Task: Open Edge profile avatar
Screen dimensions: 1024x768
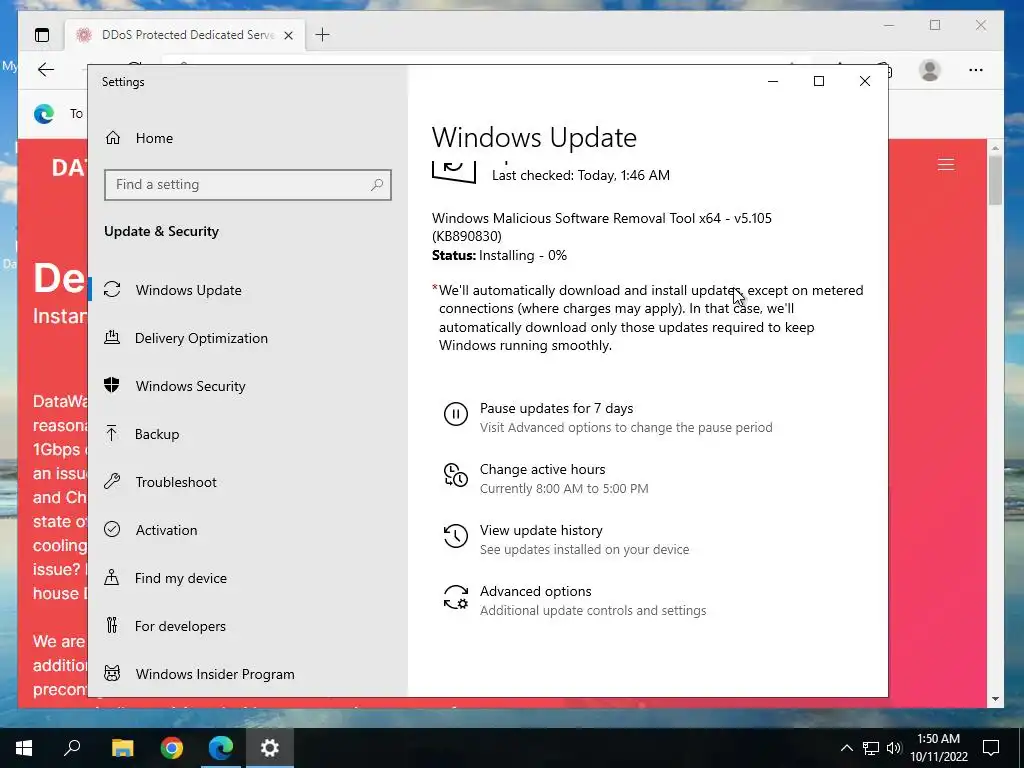Action: 929,70
